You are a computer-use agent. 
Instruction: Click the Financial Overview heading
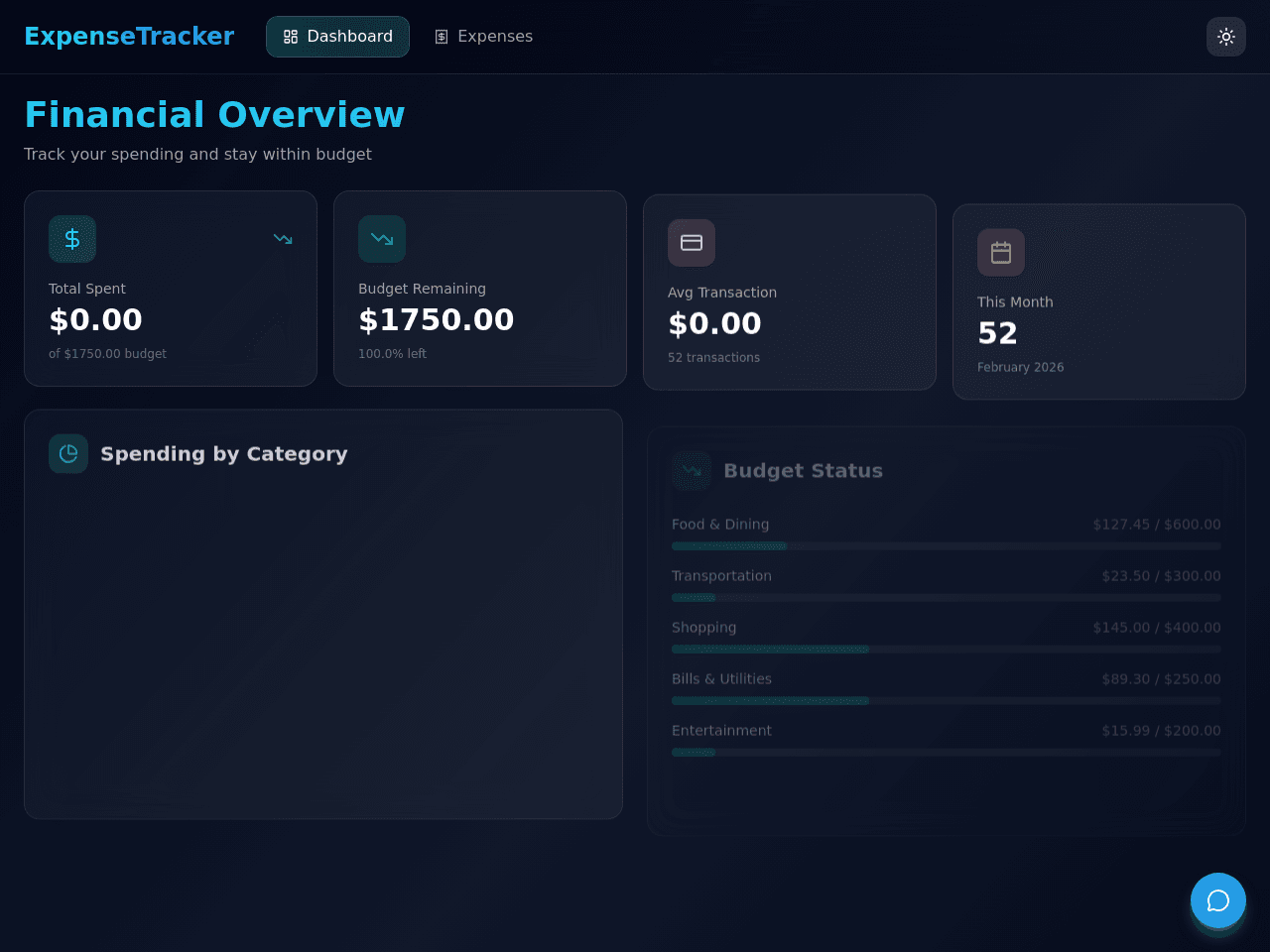(x=214, y=115)
